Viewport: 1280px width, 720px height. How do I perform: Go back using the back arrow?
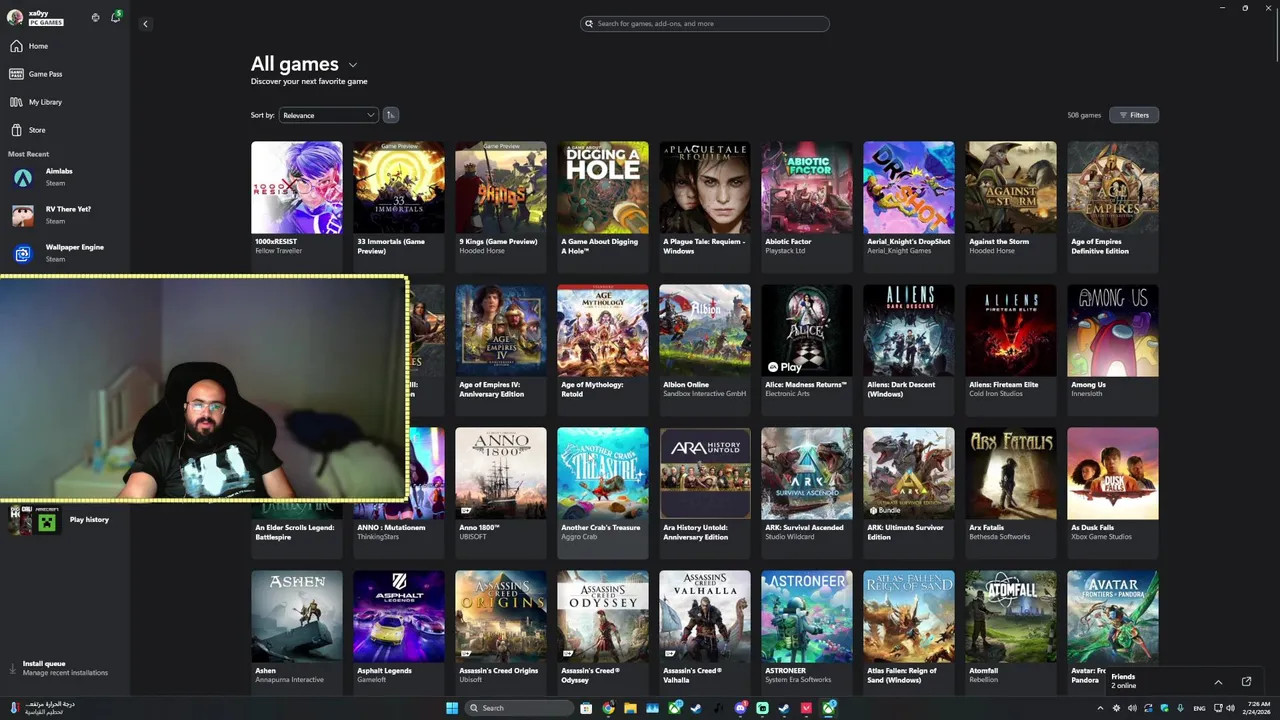click(145, 24)
